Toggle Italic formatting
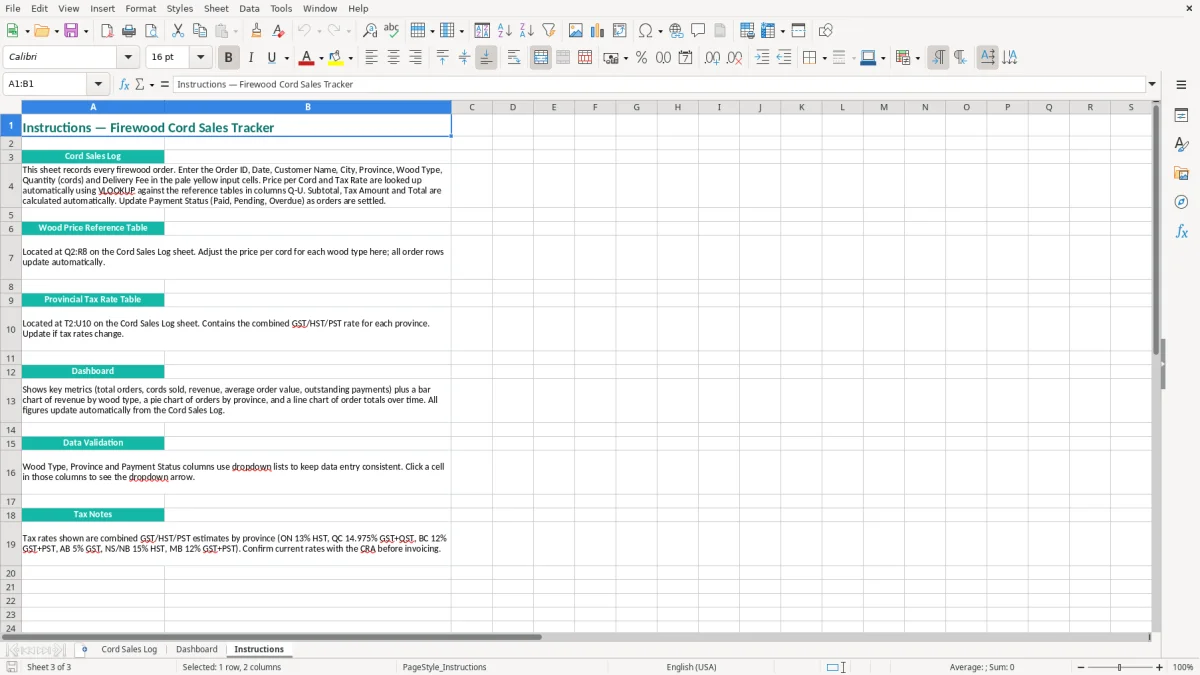The image size is (1200, 675). (250, 58)
